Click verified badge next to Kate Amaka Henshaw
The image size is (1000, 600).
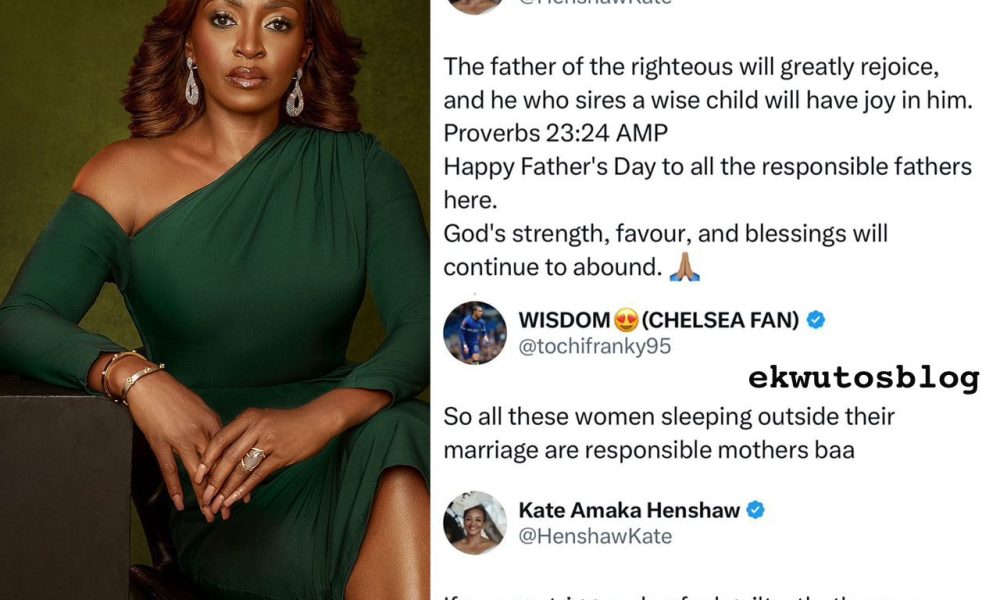coord(756,510)
